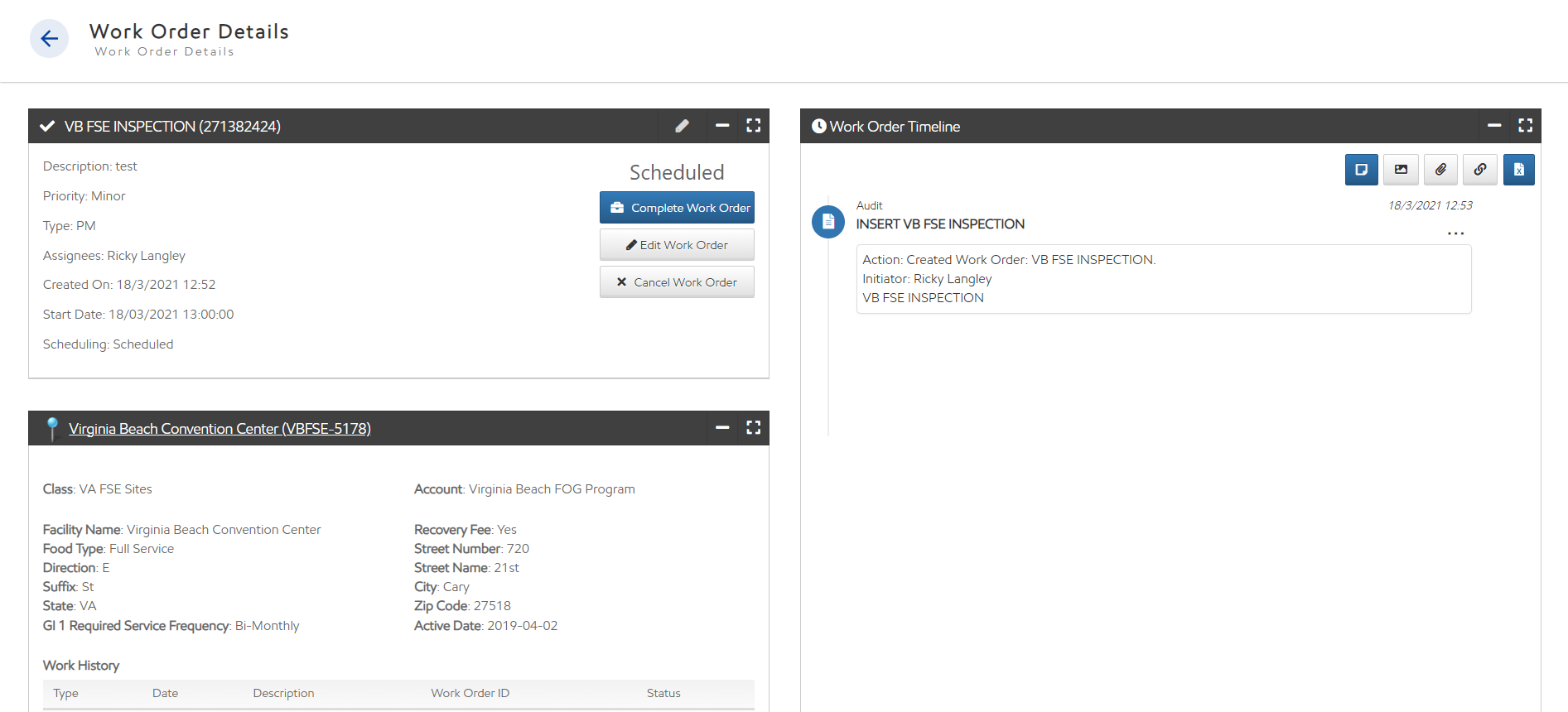Open Virginia Beach Convention Center (VBFSE-5178) link
Screen dimensions: 1568x712
click(220, 429)
